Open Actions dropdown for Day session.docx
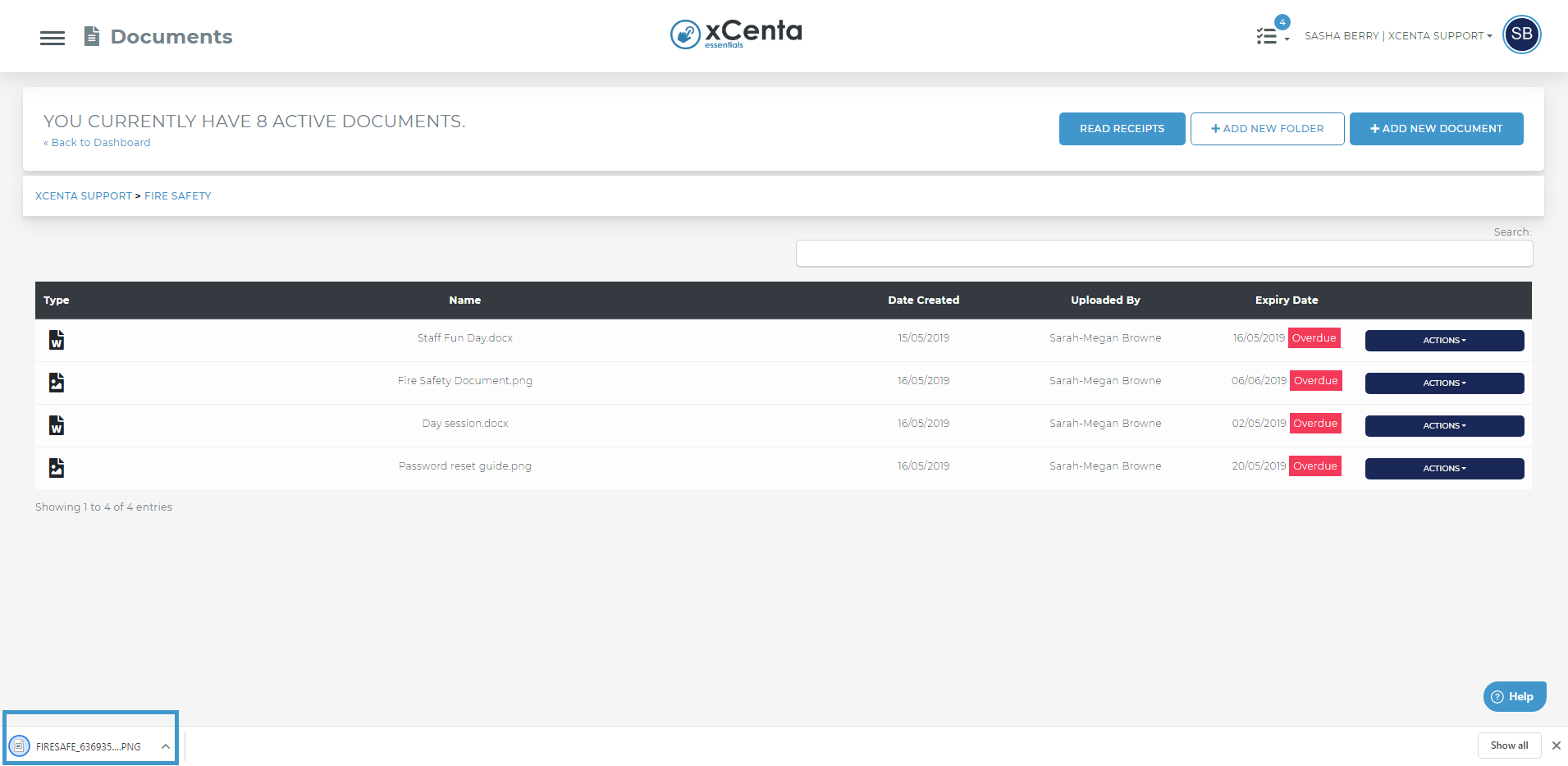 click(x=1444, y=426)
